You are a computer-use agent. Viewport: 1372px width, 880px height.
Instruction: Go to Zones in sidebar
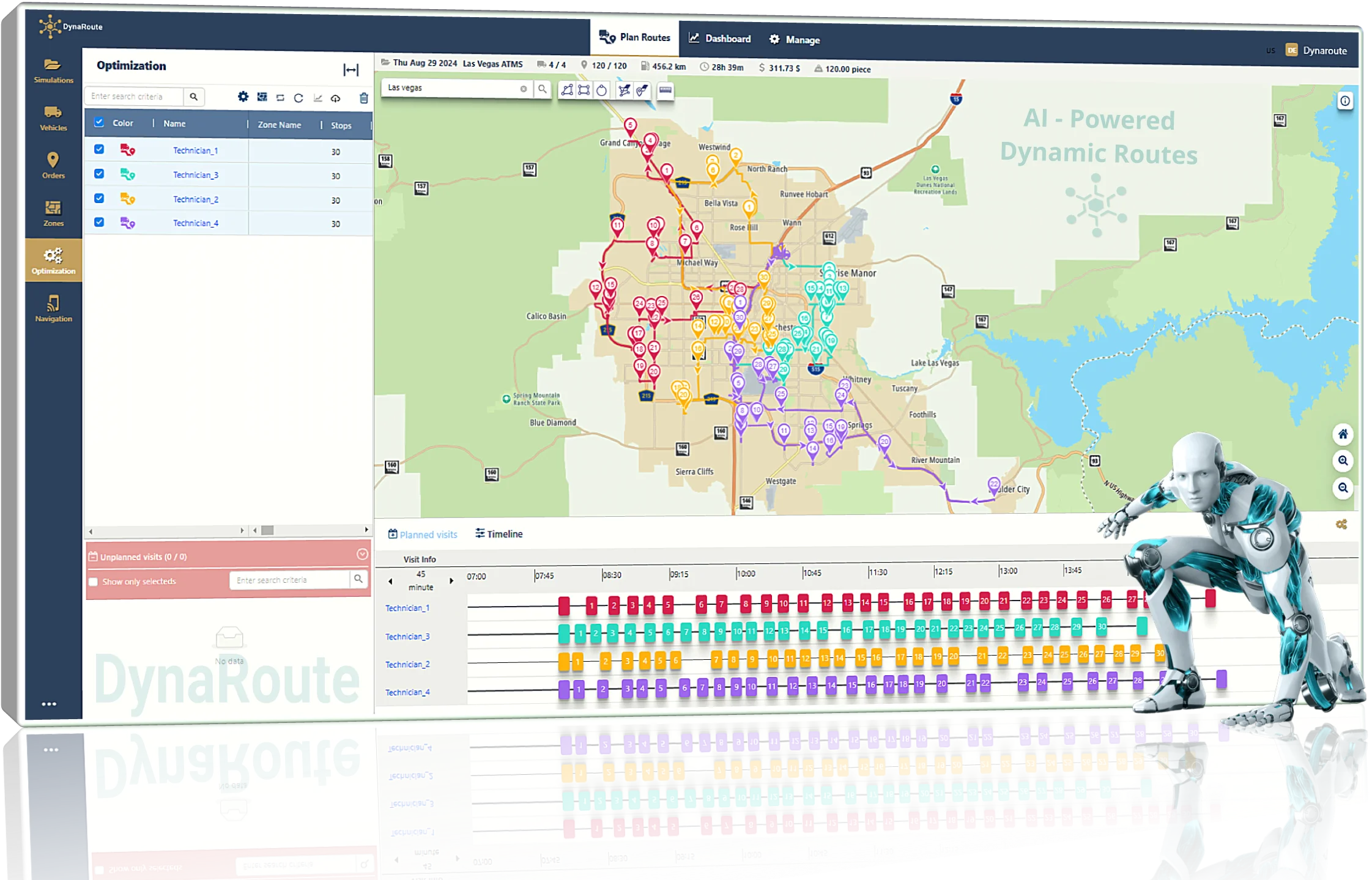[53, 213]
